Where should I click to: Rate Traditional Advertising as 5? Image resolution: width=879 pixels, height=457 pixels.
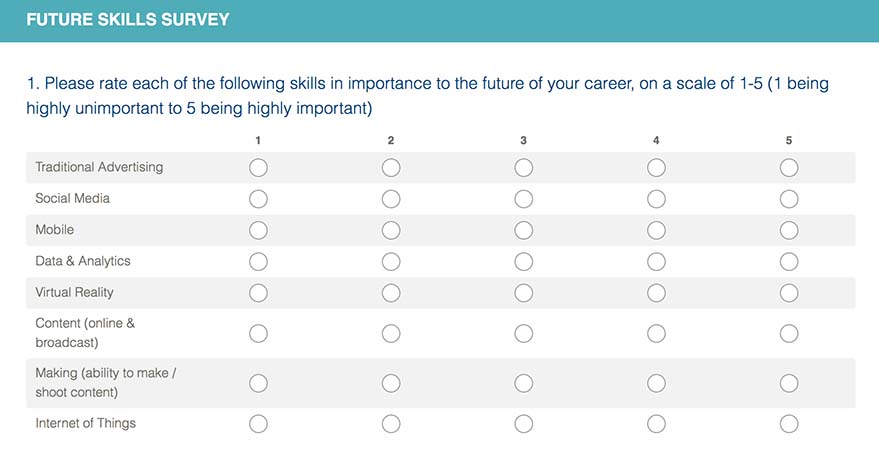point(789,168)
